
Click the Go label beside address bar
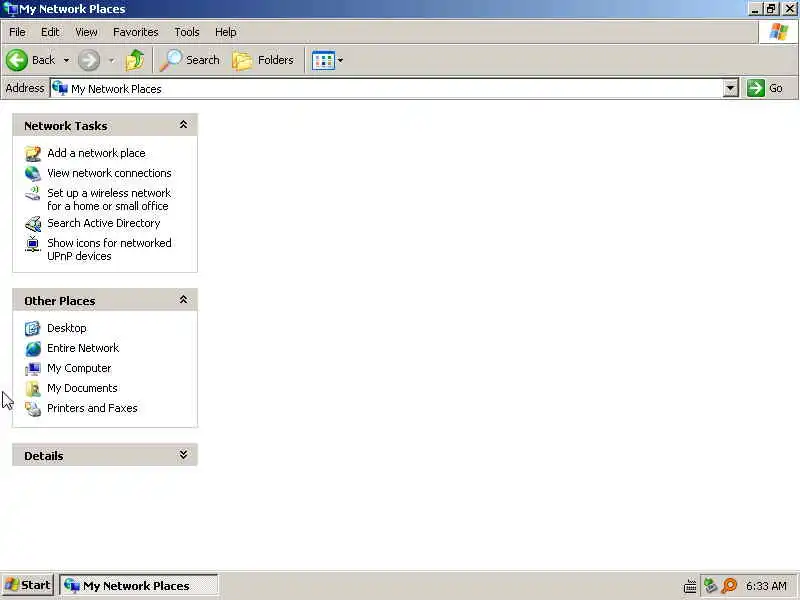[776, 88]
